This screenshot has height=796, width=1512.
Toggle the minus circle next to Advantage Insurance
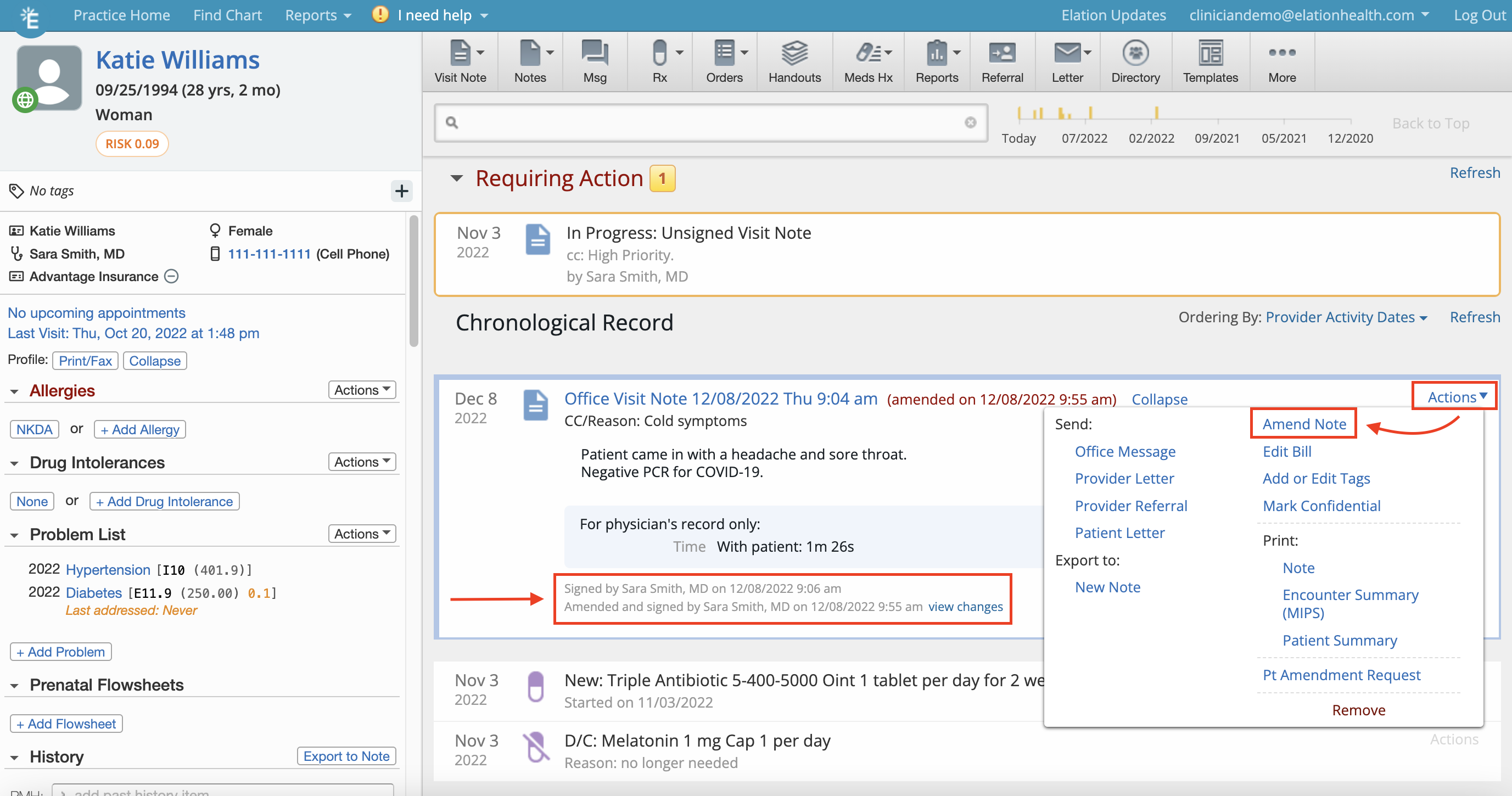coord(171,276)
